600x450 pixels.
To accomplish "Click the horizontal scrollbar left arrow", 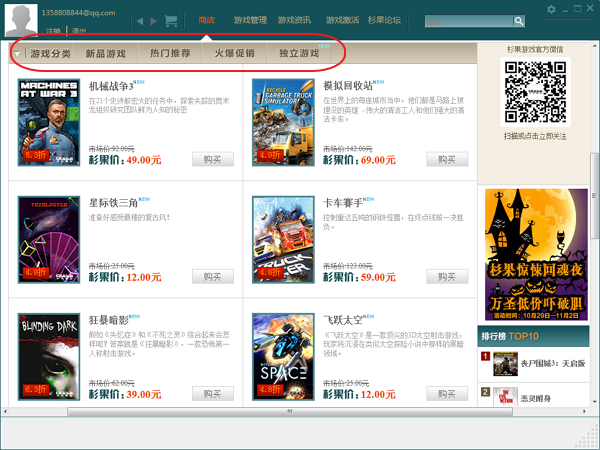I will tap(5, 411).
